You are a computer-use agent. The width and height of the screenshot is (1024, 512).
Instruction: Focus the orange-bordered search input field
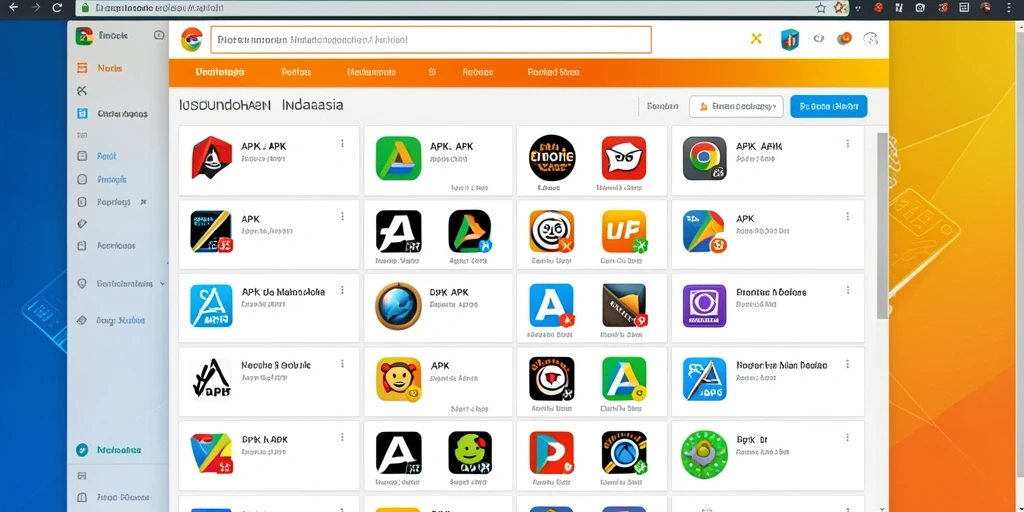[x=431, y=40]
